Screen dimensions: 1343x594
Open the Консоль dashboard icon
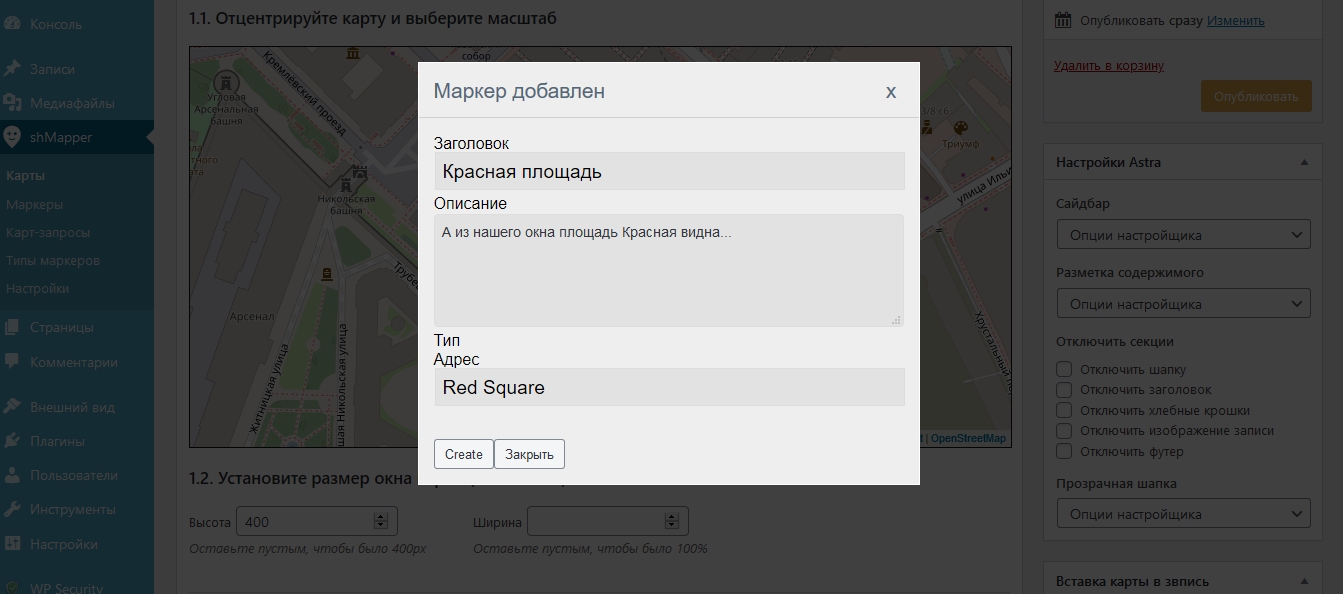tap(14, 23)
